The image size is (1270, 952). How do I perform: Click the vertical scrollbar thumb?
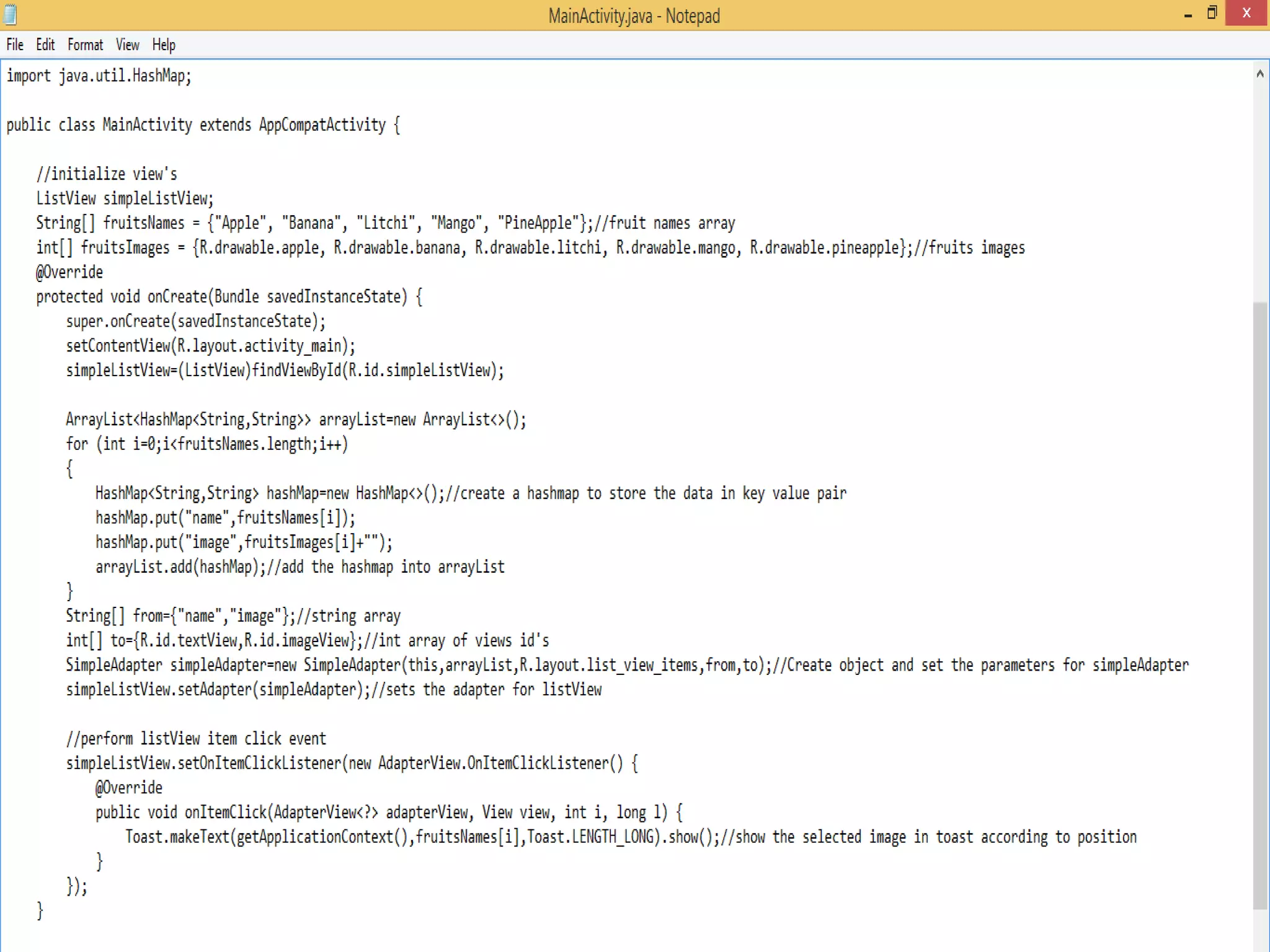click(1259, 604)
